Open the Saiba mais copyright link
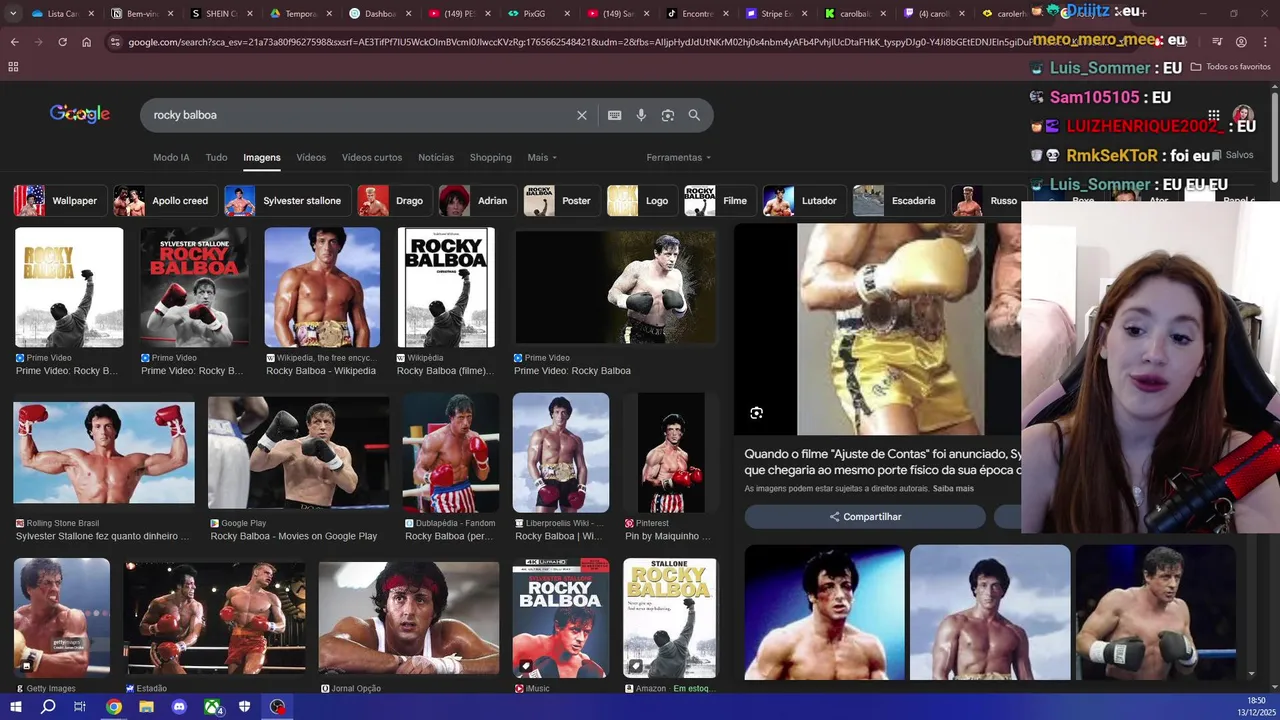Image resolution: width=1280 pixels, height=720 pixels. [953, 489]
